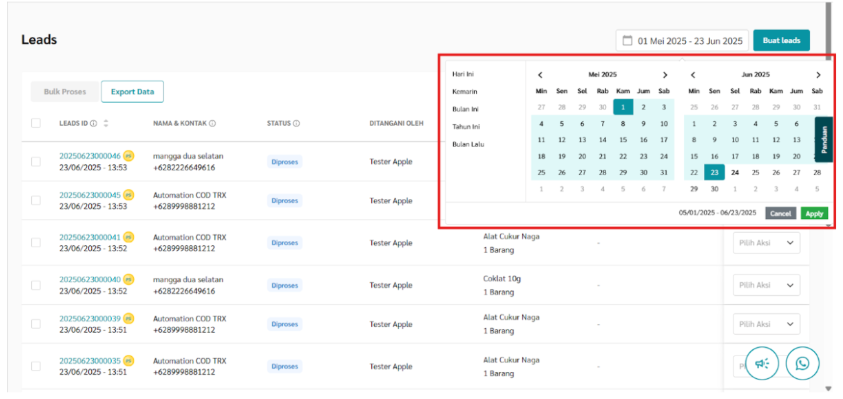This screenshot has height=399, width=843.
Task: Open lead 20250623000040 link
Action: 90,280
